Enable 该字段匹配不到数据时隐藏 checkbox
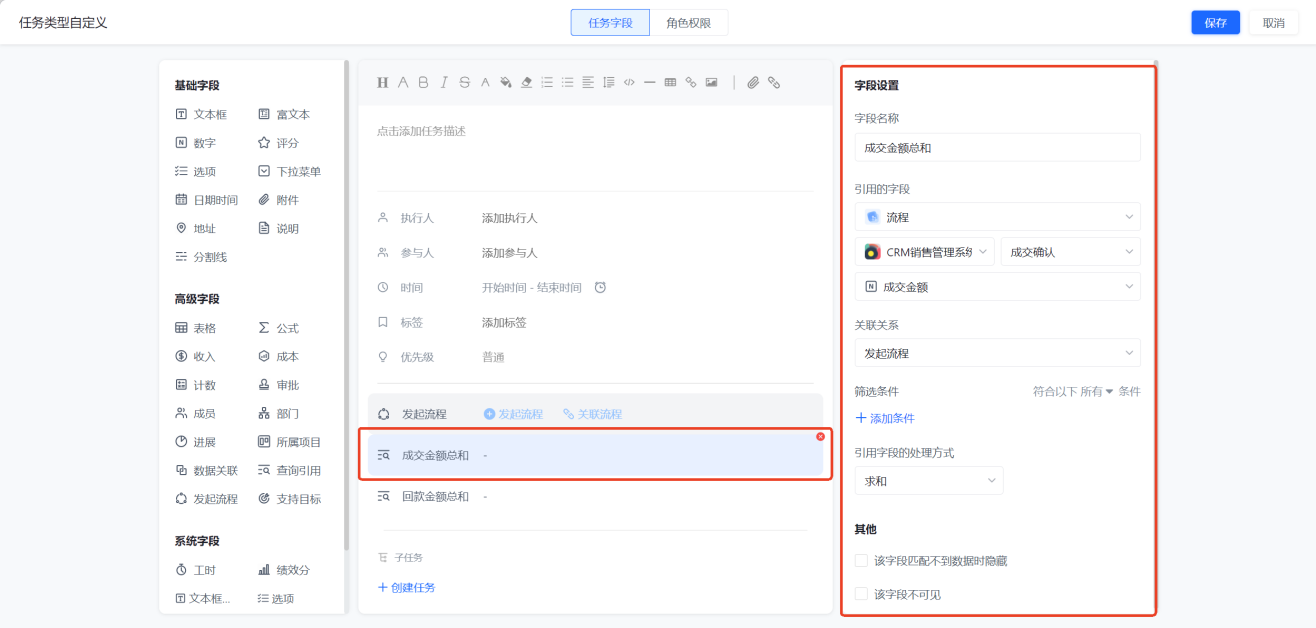The width and height of the screenshot is (1316, 628). (861, 561)
